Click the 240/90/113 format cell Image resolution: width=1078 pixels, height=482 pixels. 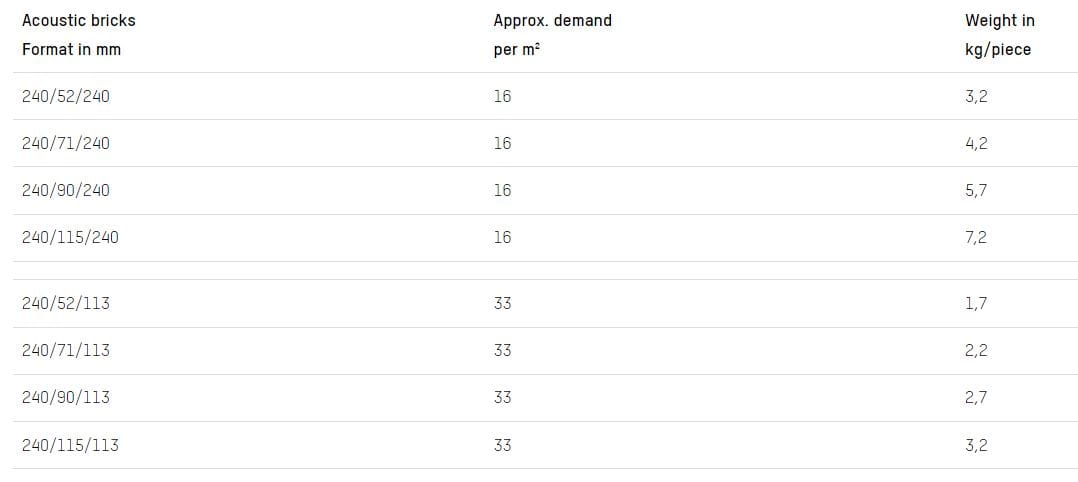tap(65, 397)
